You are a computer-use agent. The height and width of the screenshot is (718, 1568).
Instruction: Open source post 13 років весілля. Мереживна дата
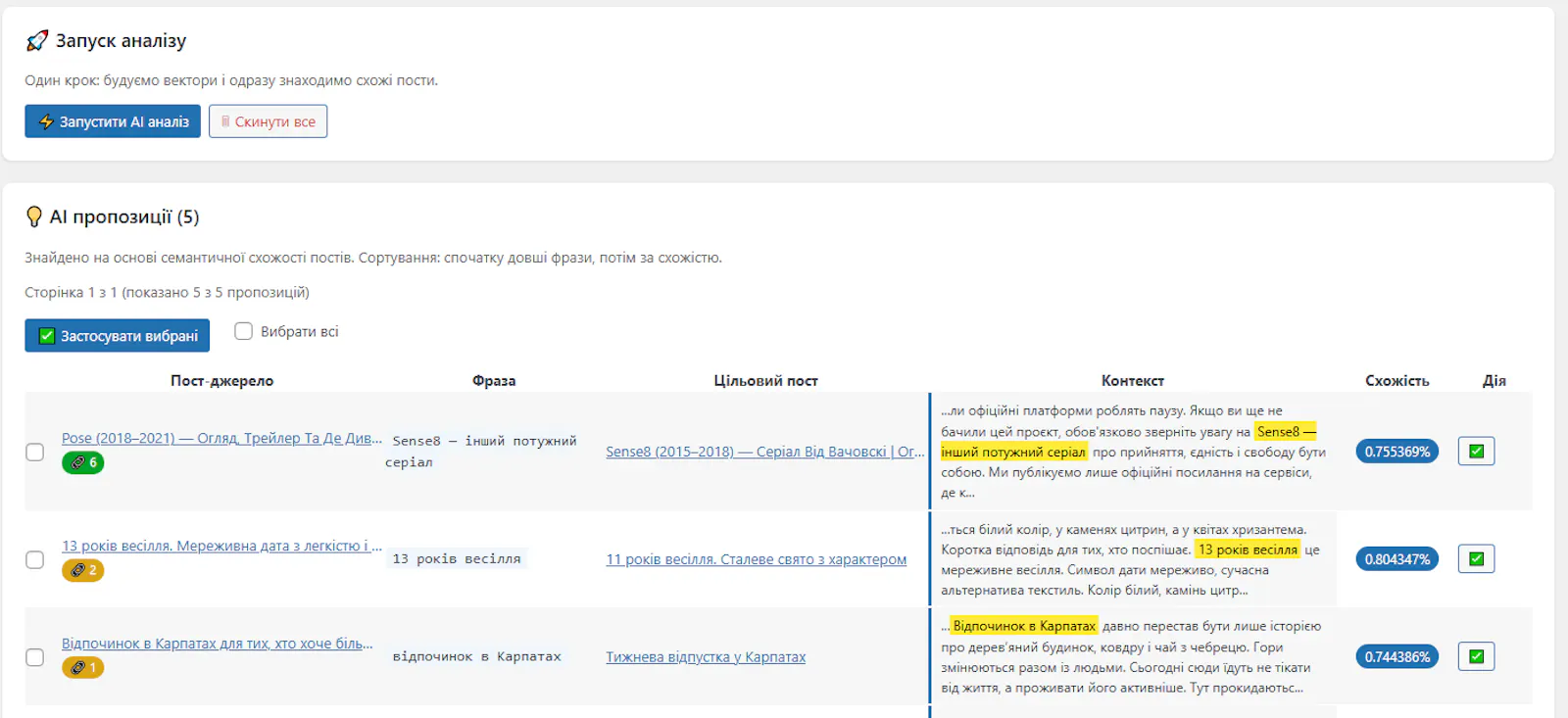pyautogui.click(x=221, y=546)
